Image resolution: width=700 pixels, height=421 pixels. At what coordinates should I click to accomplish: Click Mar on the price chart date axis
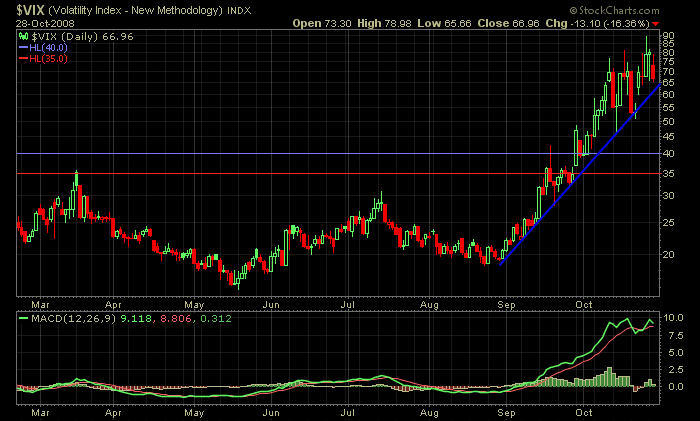(x=40, y=304)
